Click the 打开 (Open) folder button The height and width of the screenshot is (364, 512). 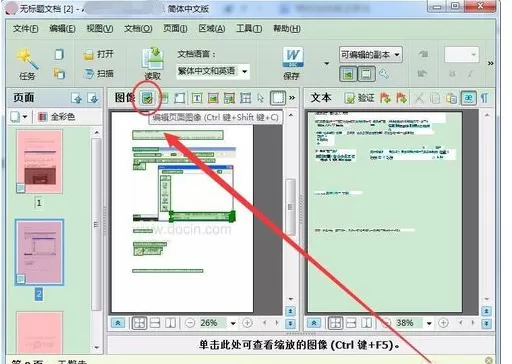[x=98, y=54]
